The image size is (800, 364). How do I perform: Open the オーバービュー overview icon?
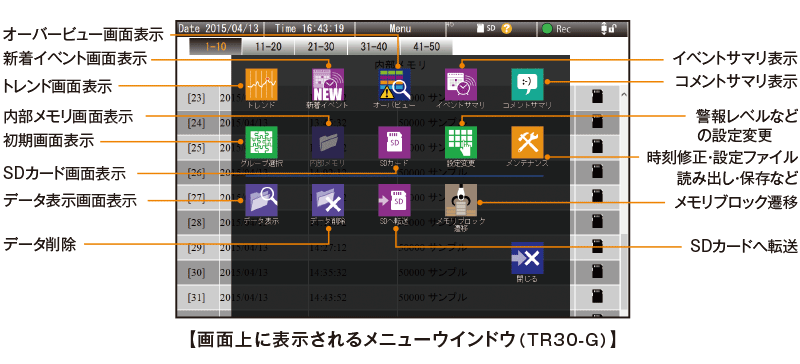[394, 84]
